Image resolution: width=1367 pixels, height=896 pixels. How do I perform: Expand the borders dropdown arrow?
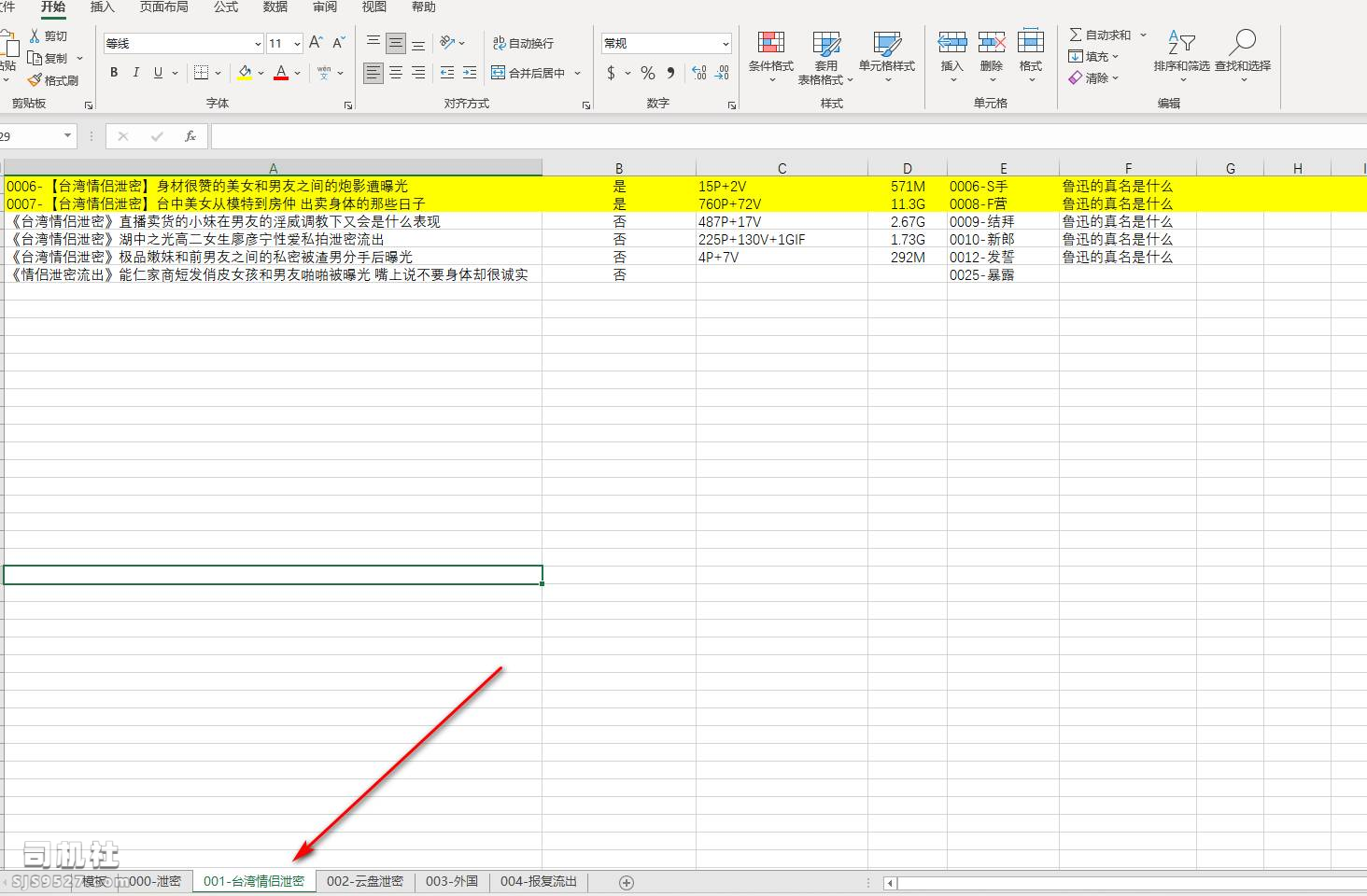coord(218,73)
